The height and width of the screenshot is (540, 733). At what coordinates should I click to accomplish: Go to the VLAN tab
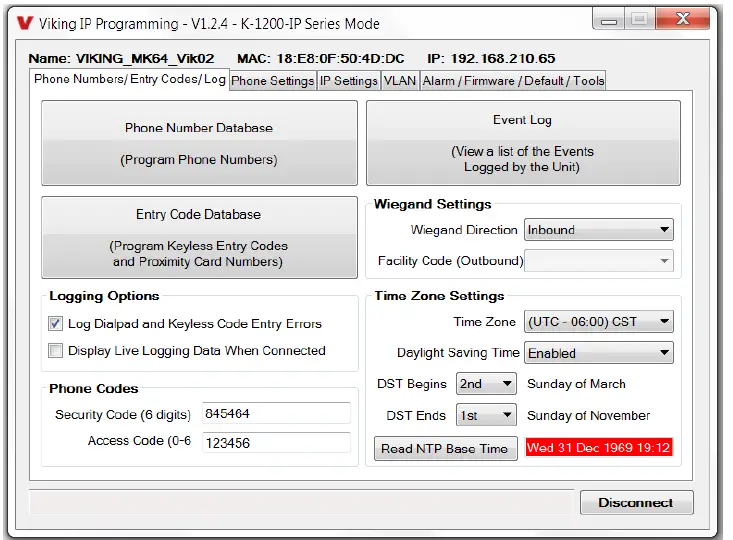pyautogui.click(x=400, y=81)
